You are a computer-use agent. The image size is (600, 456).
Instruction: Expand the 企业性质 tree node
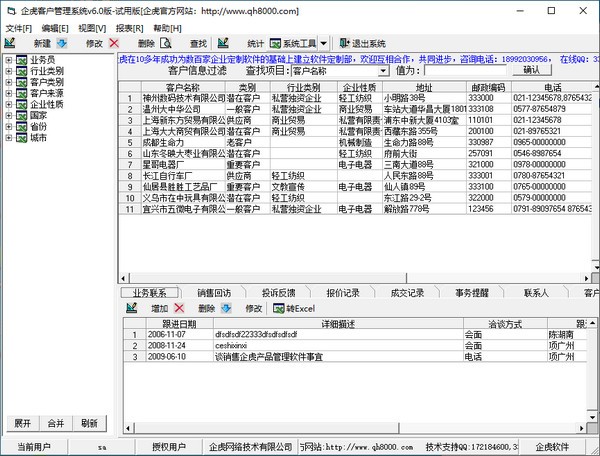[9, 104]
